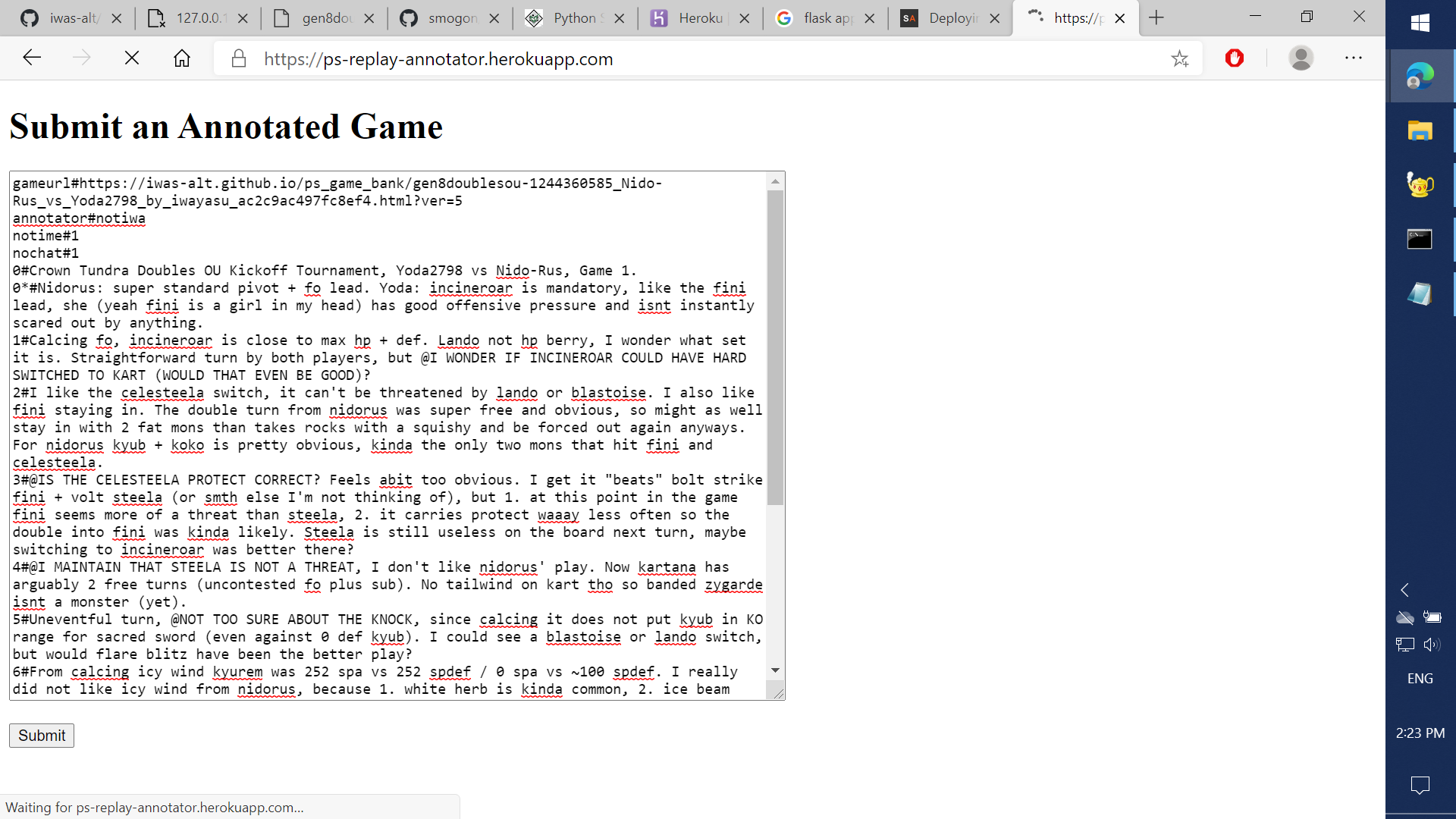Screen dimensions: 1456x819
Task: Open the Windows Start button
Action: coord(1420,23)
